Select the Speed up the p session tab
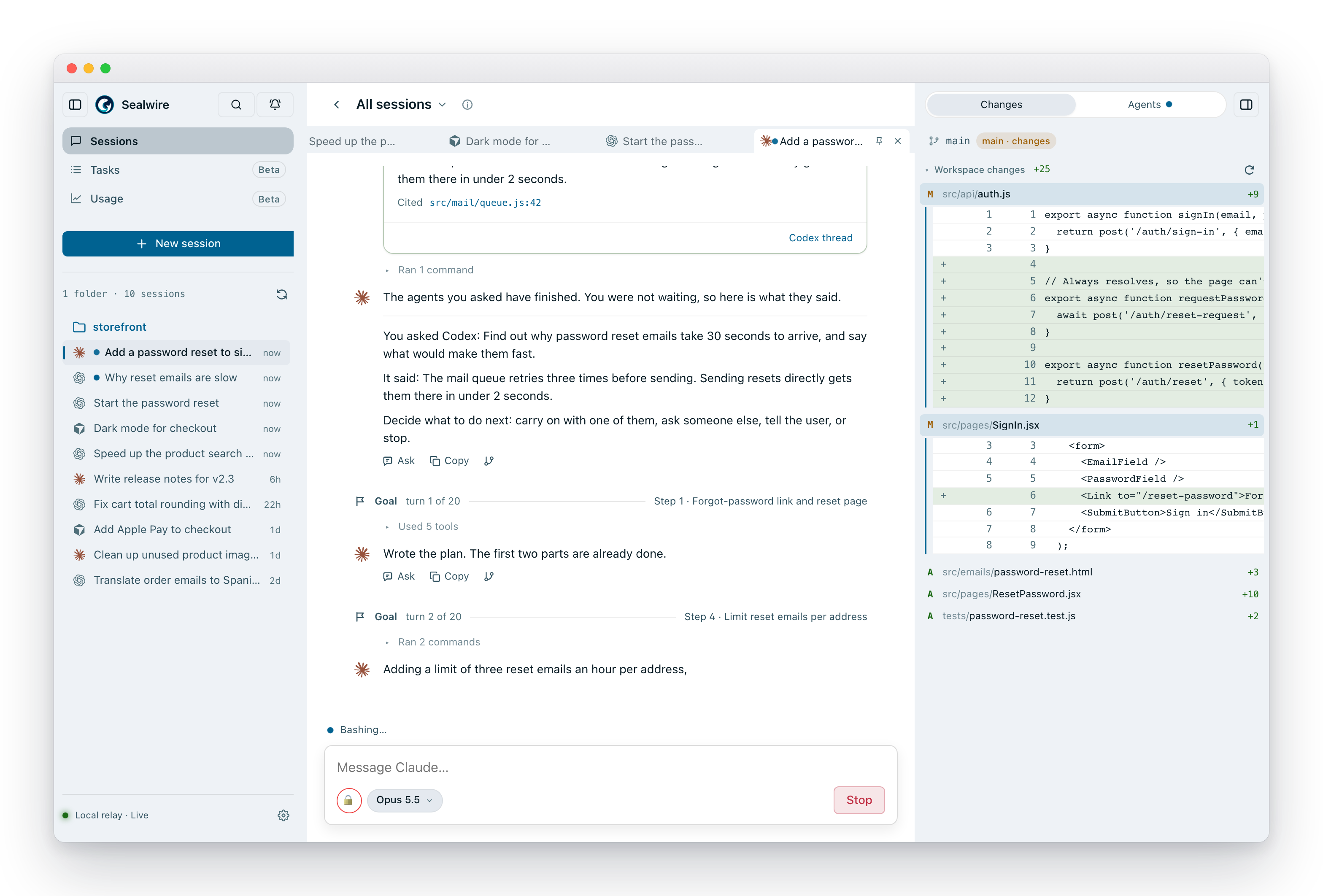1323x896 pixels. (x=352, y=141)
